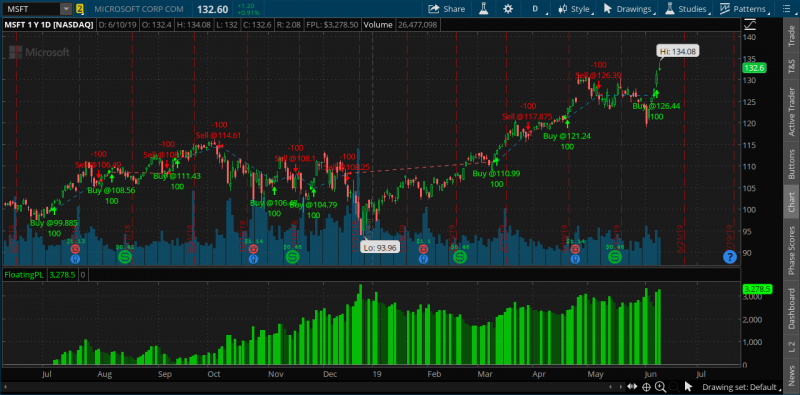The height and width of the screenshot is (395, 800).
Task: Click the yellow link number 2 icon
Action: [80, 9]
